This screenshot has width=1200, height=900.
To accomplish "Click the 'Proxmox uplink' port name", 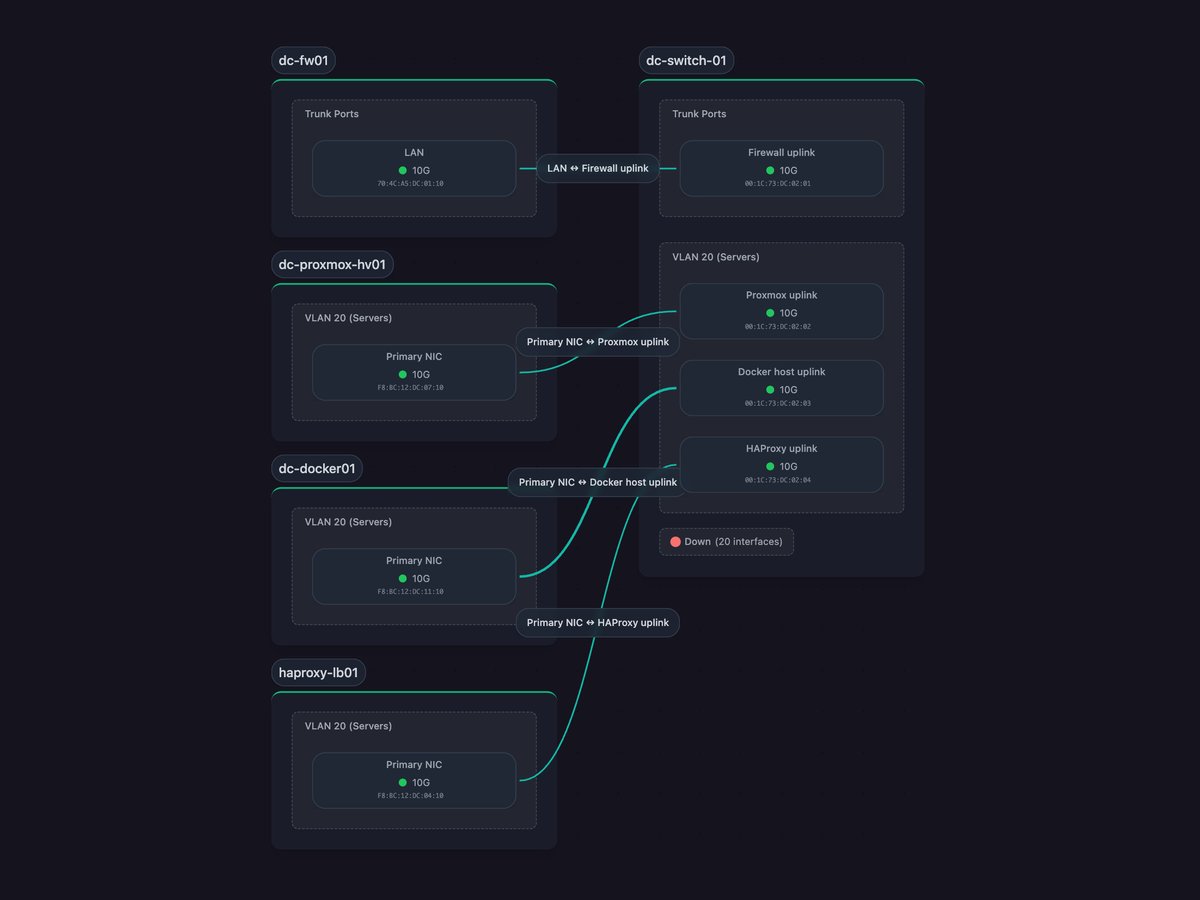I will tap(782, 295).
